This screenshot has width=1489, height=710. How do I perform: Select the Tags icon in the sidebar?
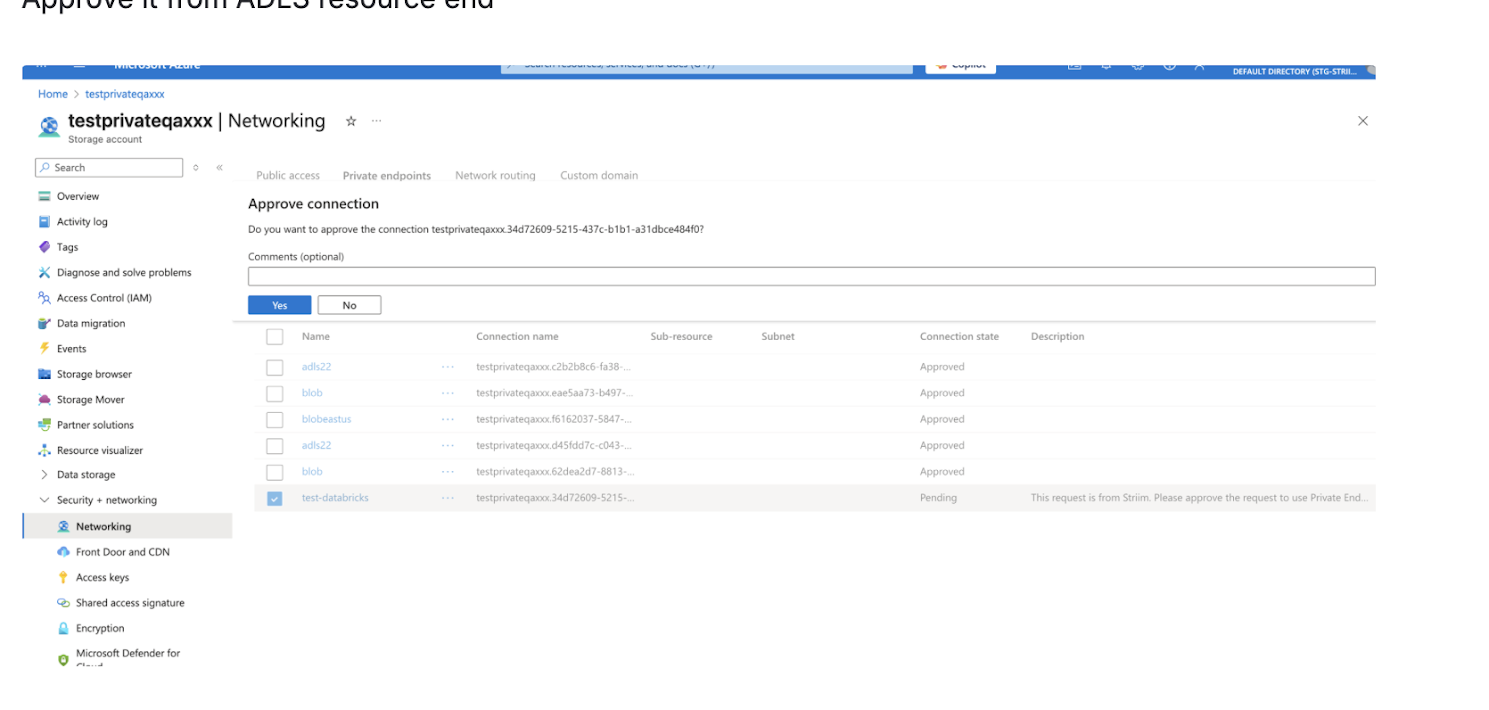coord(45,246)
